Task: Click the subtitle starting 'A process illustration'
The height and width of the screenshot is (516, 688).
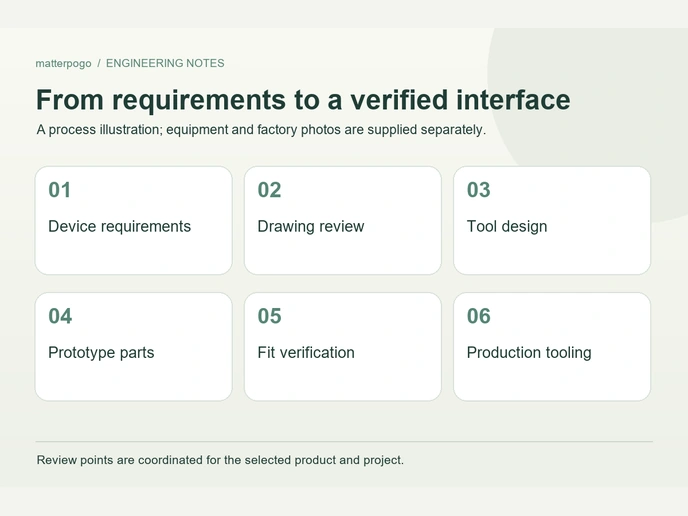Action: point(261,130)
